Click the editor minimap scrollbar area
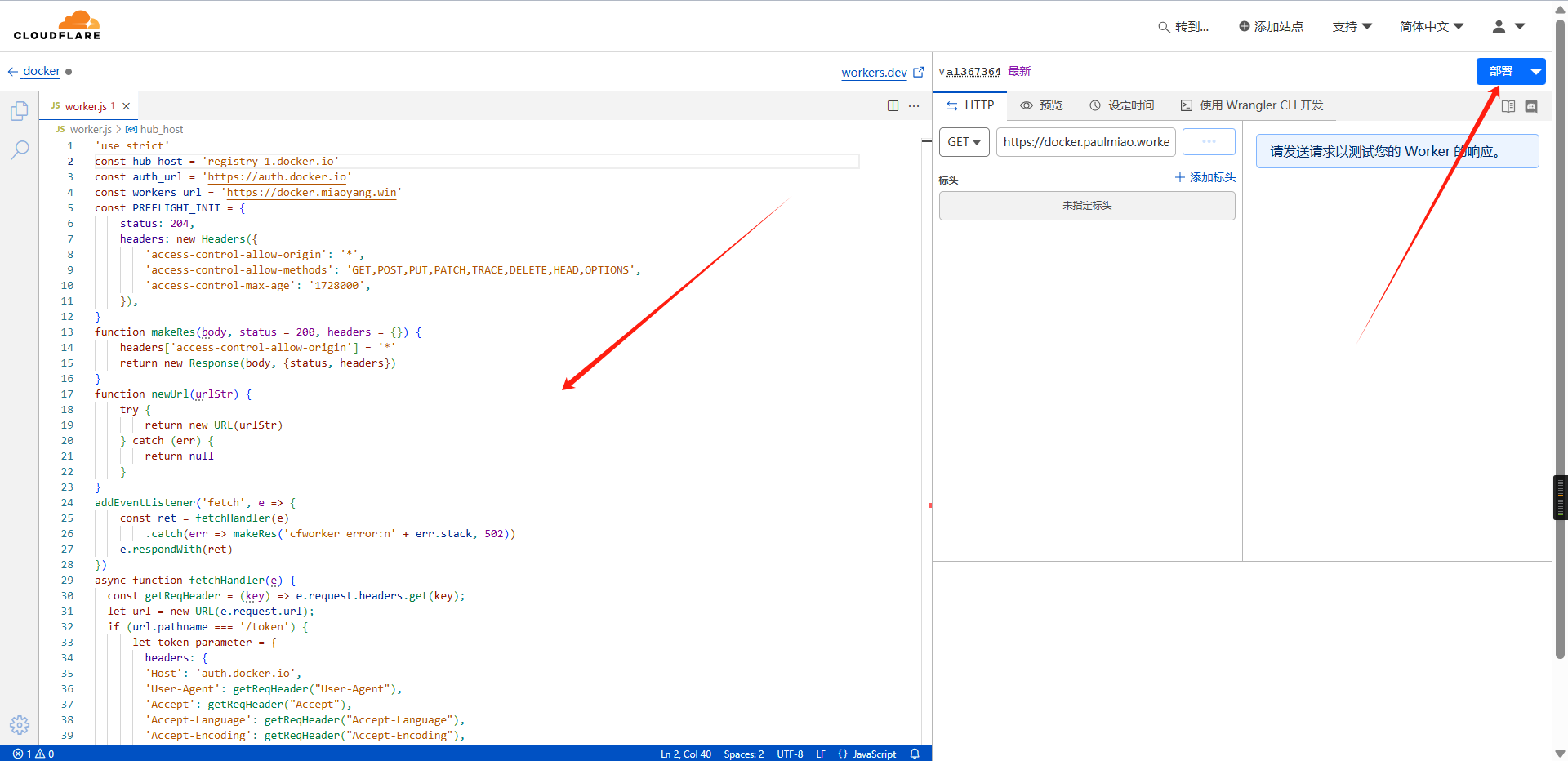1568x761 pixels. (x=926, y=441)
